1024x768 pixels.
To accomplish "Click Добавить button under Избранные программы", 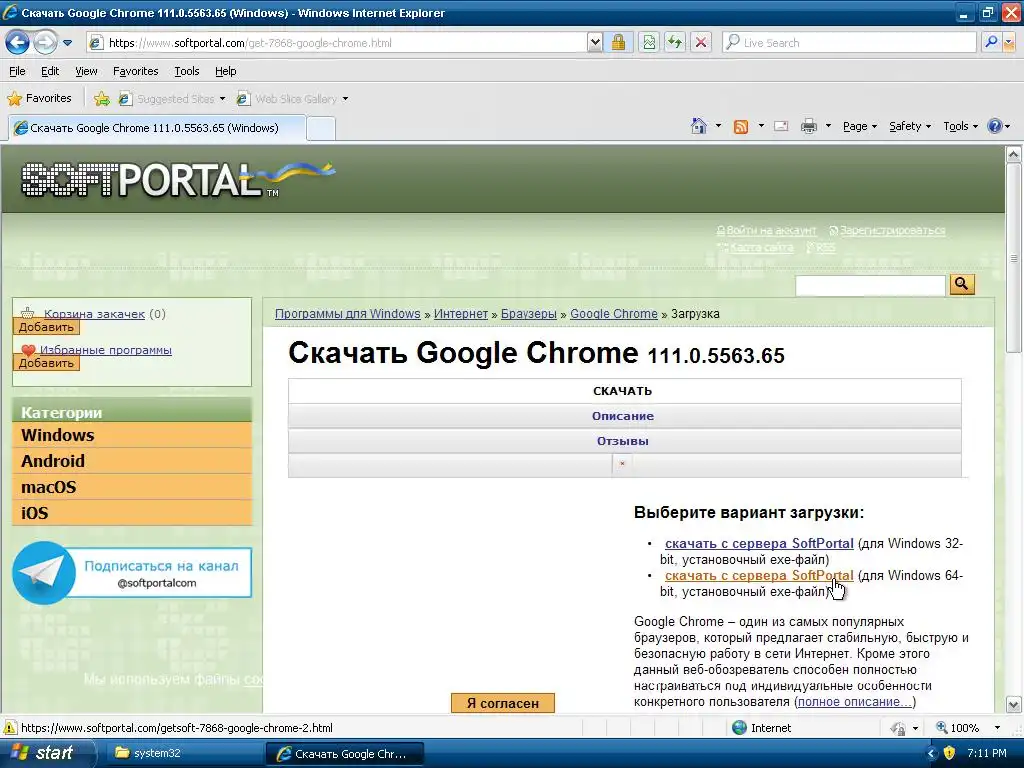I will 46,363.
